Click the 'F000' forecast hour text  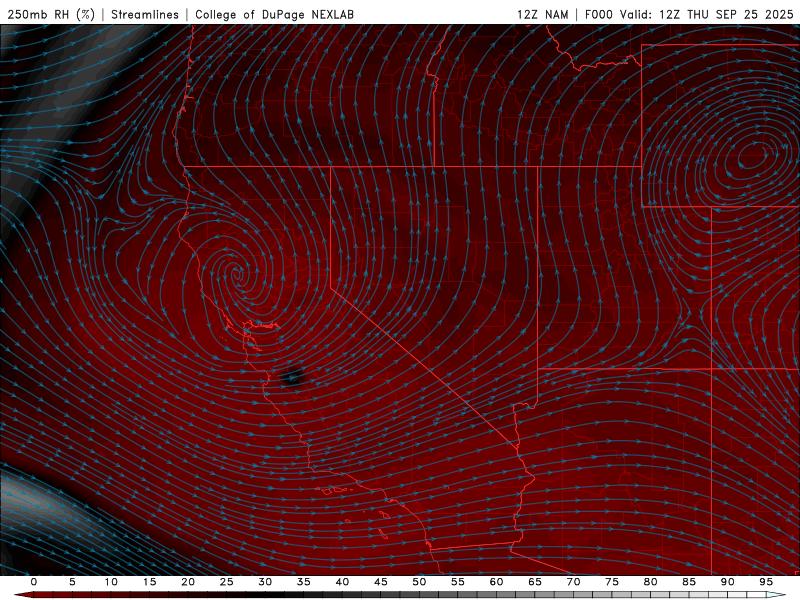(598, 14)
